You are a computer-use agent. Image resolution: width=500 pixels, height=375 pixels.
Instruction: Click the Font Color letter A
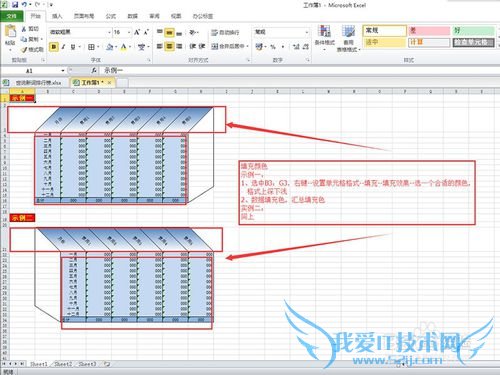124,47
